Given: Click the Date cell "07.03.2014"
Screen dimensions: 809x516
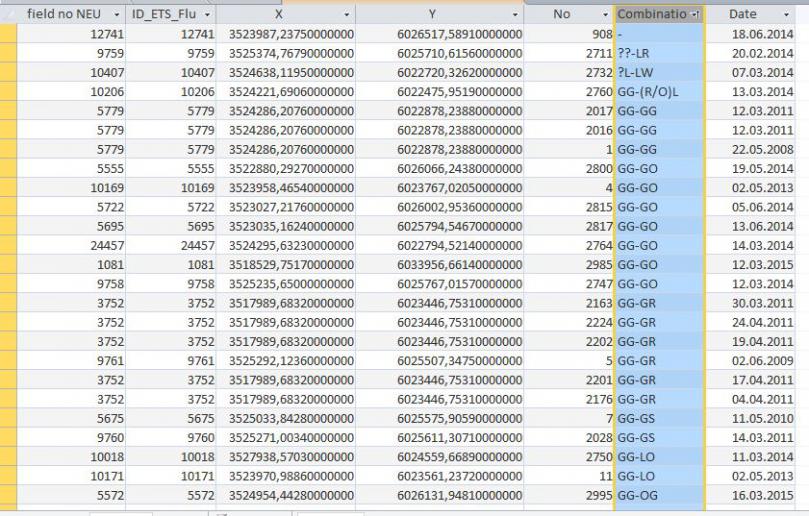Looking at the screenshot, I should tap(751, 73).
